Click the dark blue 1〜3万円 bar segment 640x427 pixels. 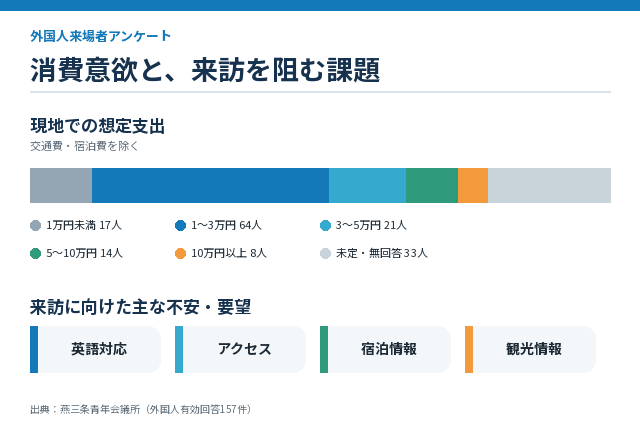click(x=211, y=185)
